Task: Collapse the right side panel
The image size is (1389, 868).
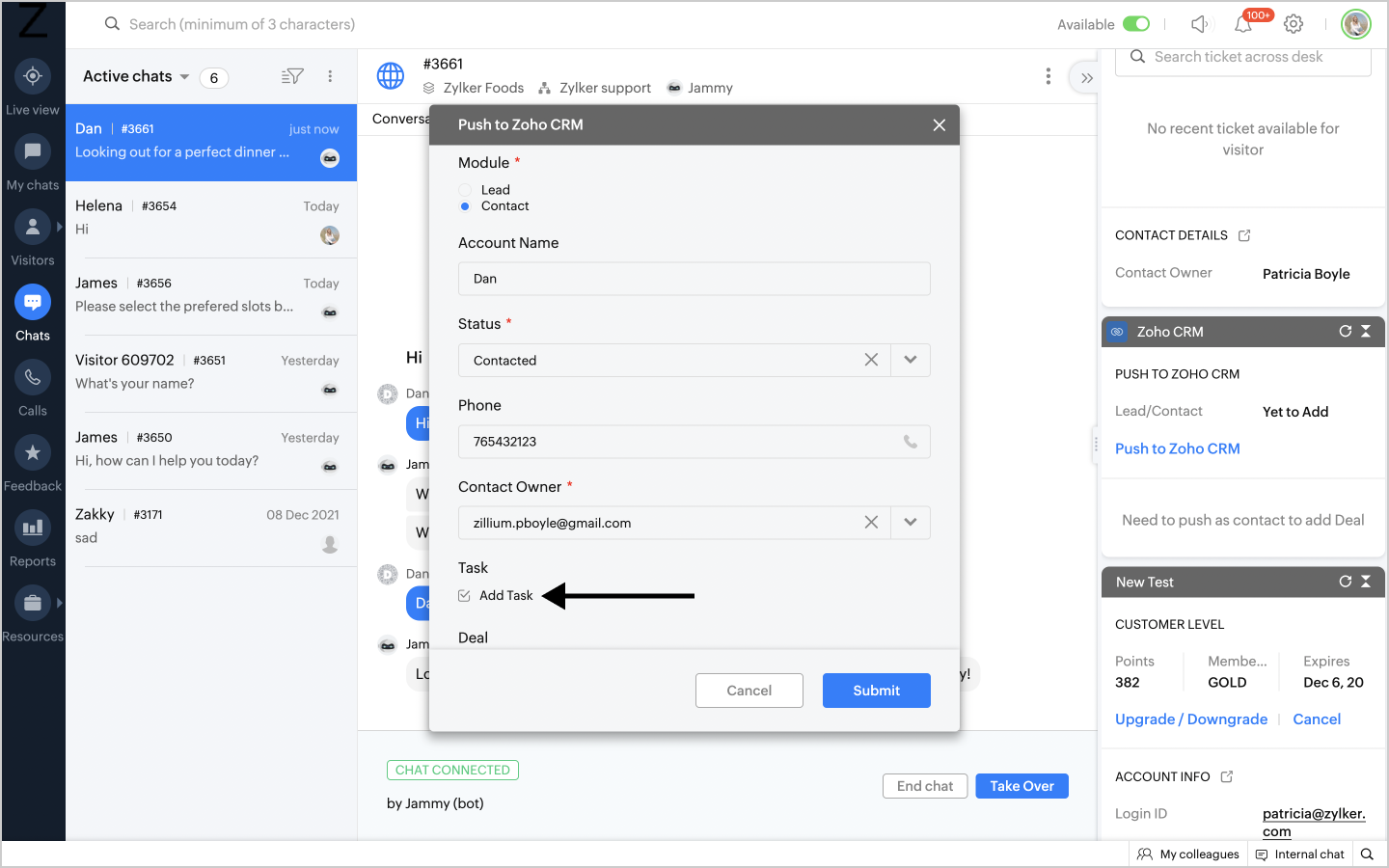Action: (x=1086, y=78)
